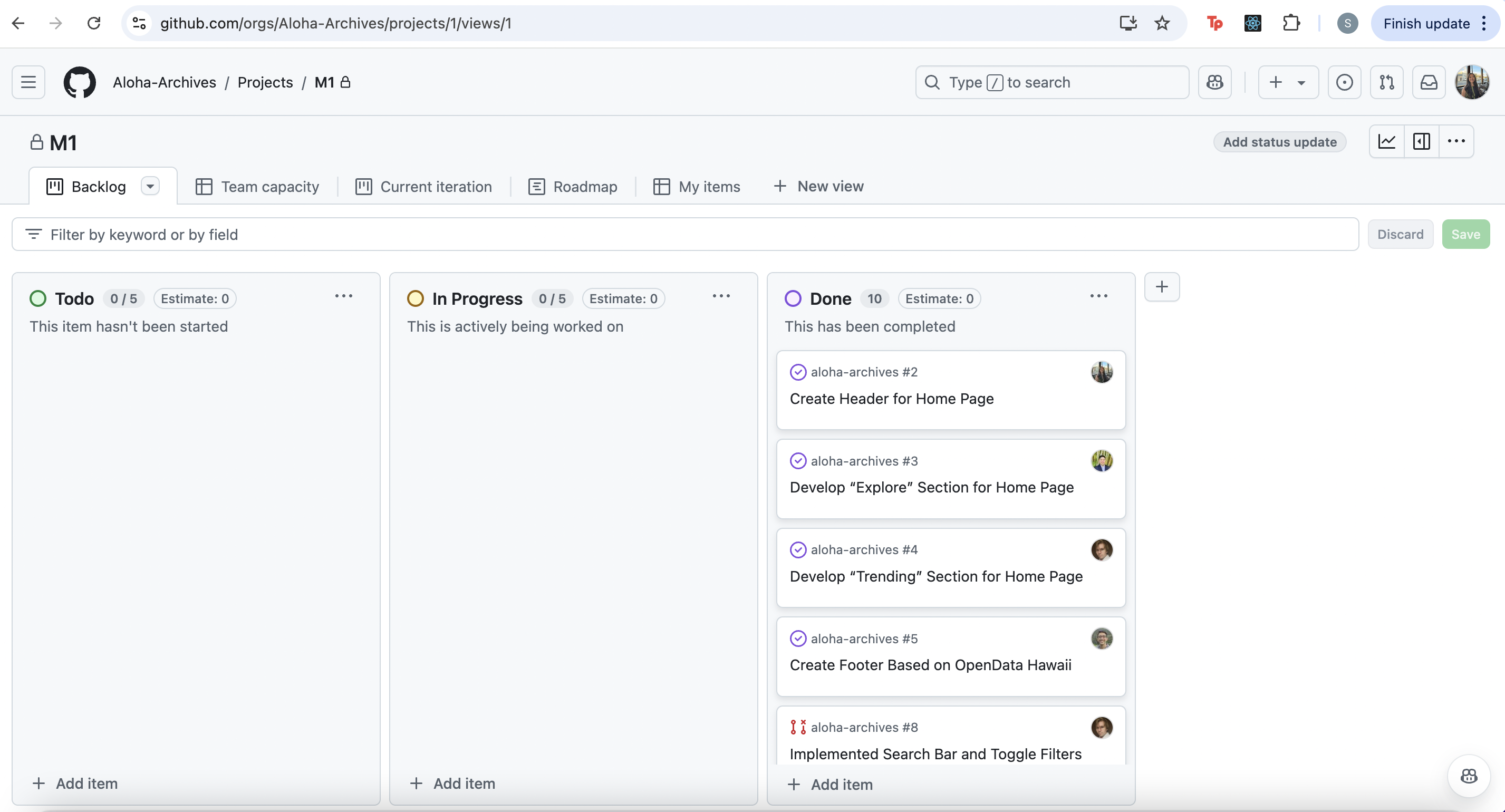1505x812 pixels.
Task: Open Develop Trending Section card
Action: coord(936,577)
